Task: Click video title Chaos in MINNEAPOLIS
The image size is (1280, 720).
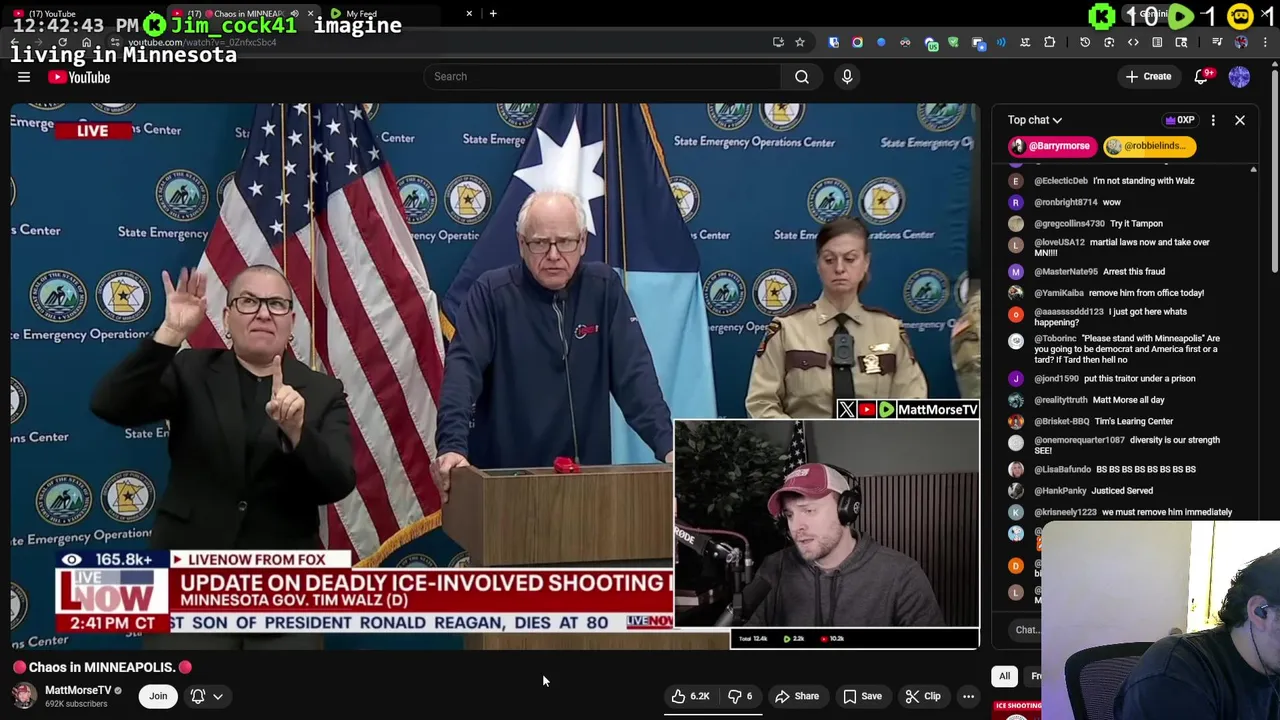Action: (102, 667)
